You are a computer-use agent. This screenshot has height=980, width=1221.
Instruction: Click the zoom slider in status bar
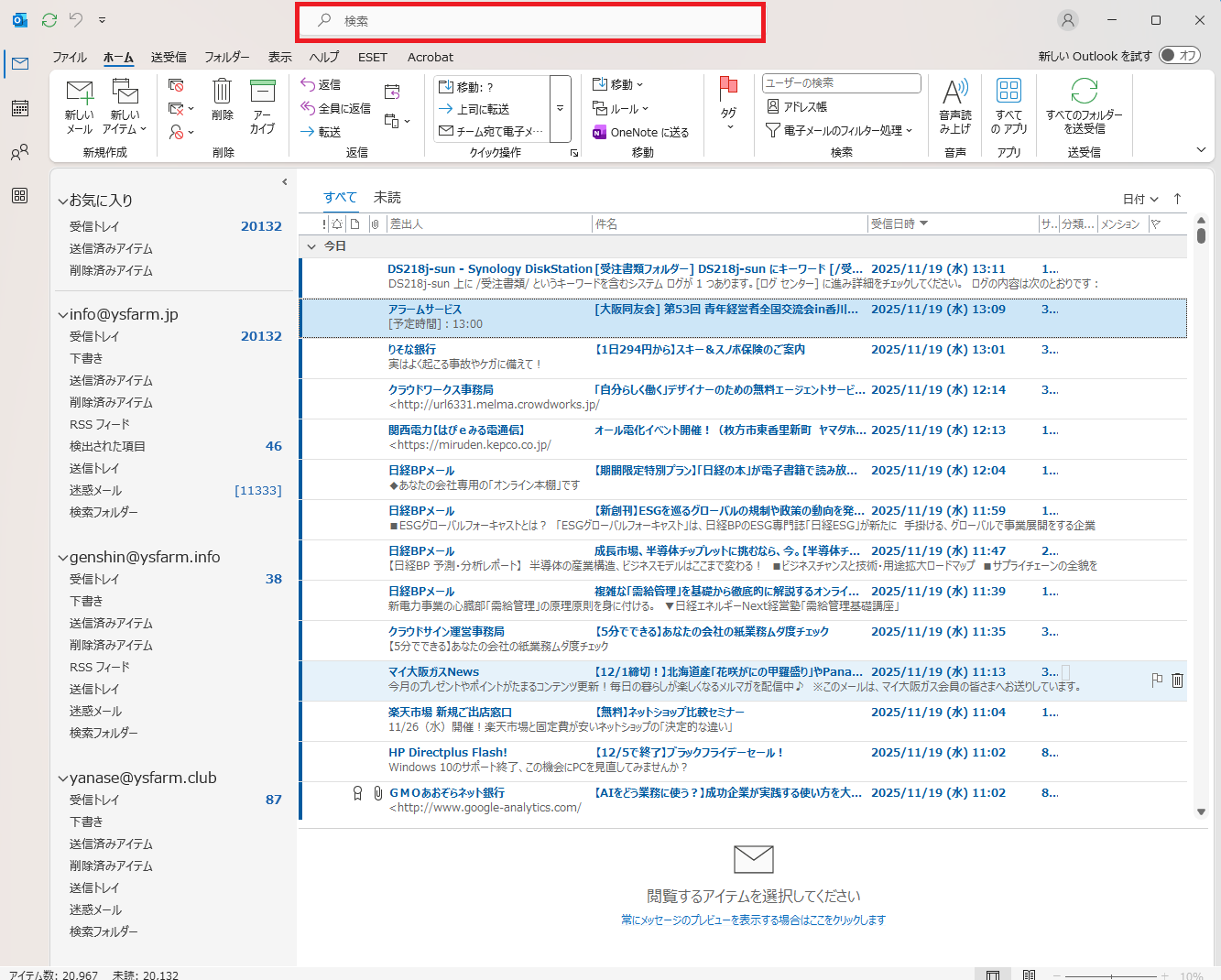(x=1115, y=975)
